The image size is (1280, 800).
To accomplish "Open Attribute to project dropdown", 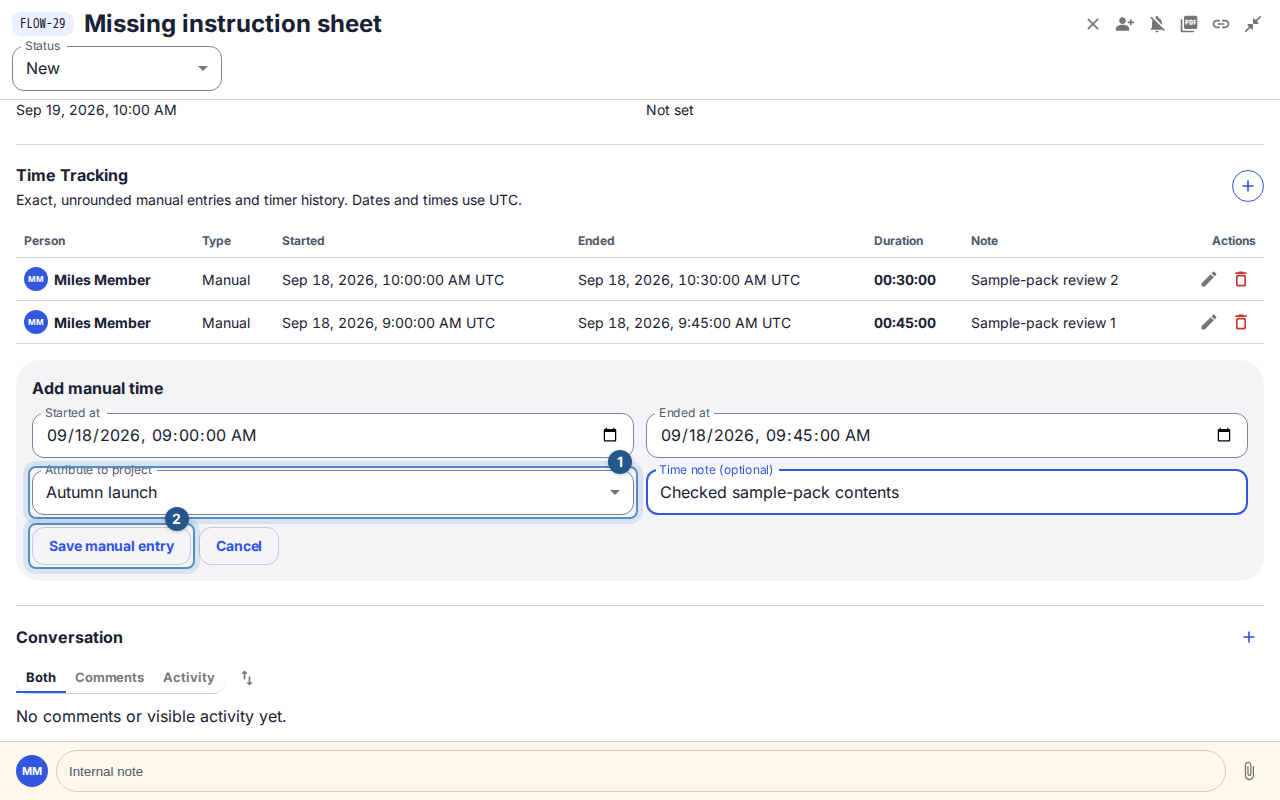I will click(333, 492).
